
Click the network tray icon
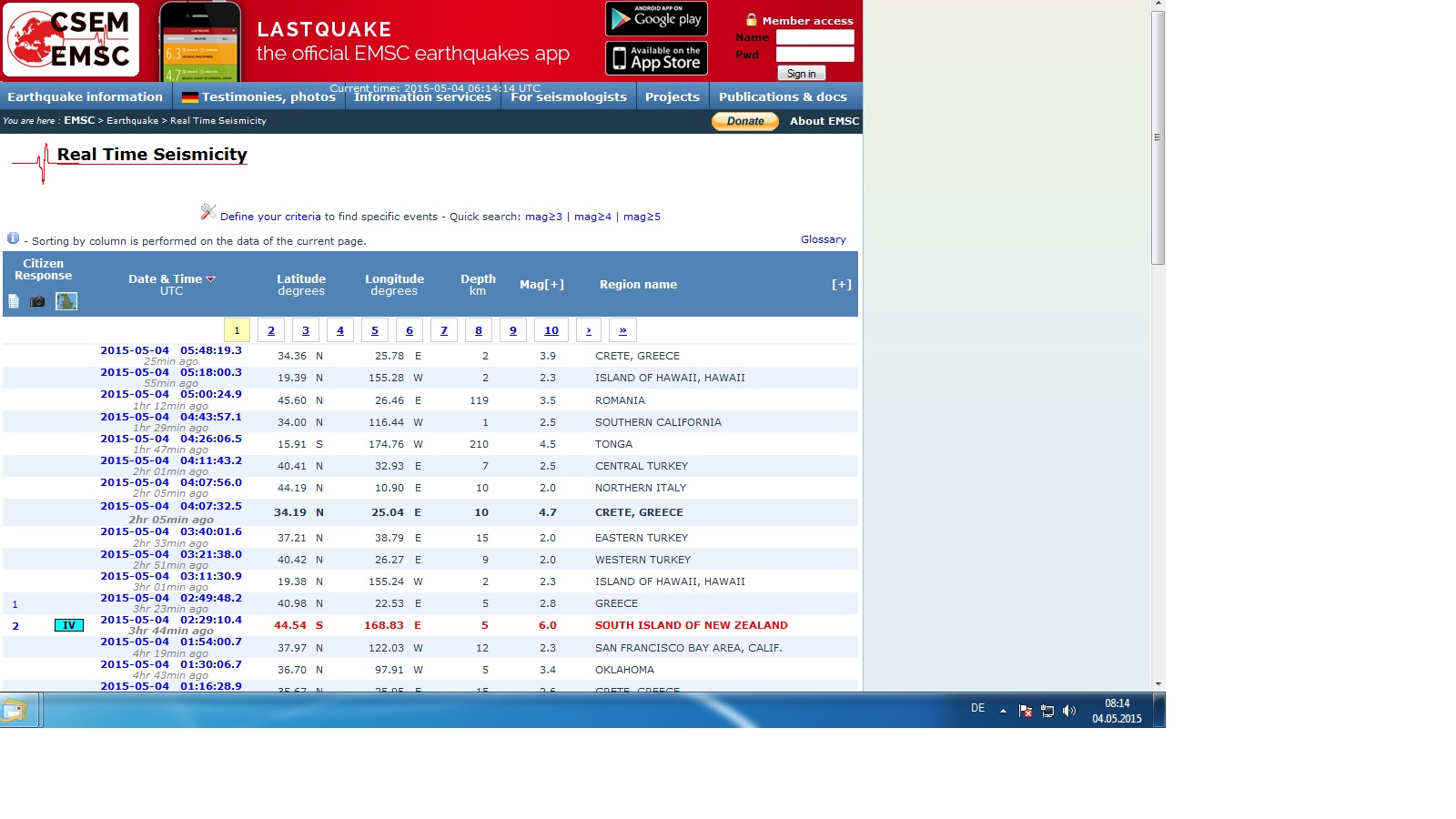point(1047,711)
